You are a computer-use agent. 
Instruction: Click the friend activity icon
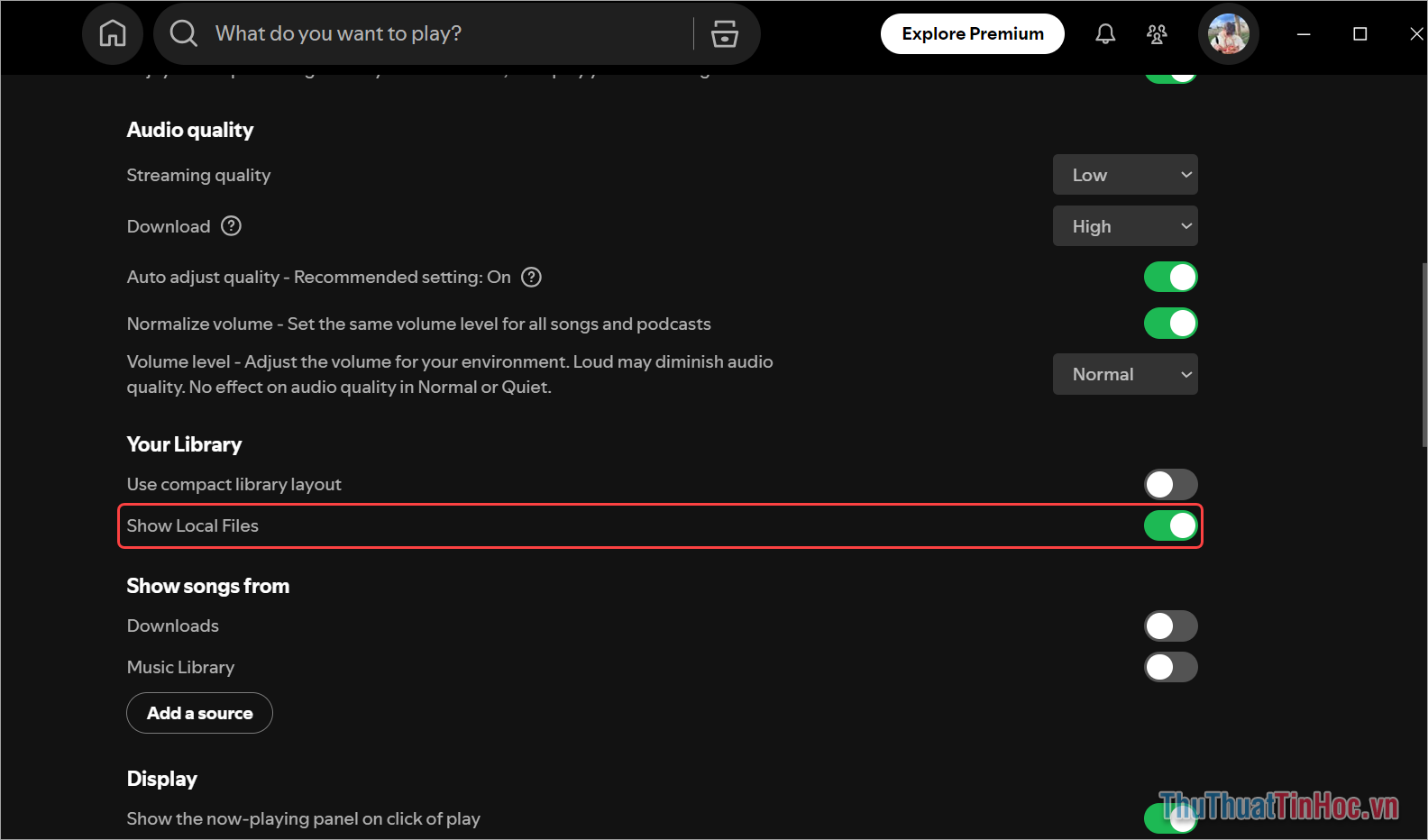click(x=1157, y=33)
